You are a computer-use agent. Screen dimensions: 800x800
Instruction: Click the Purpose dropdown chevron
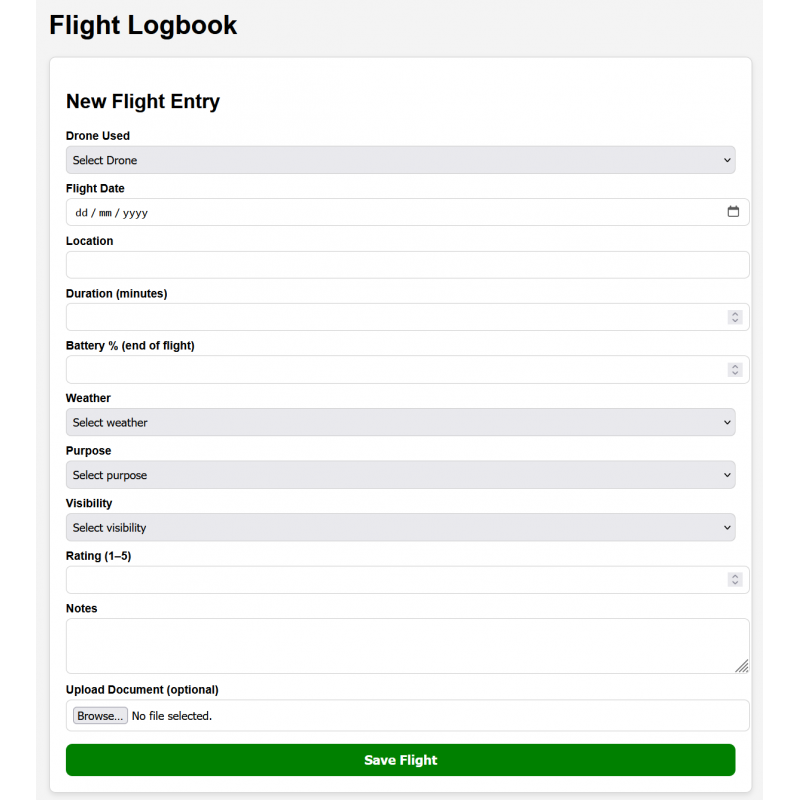pos(727,475)
